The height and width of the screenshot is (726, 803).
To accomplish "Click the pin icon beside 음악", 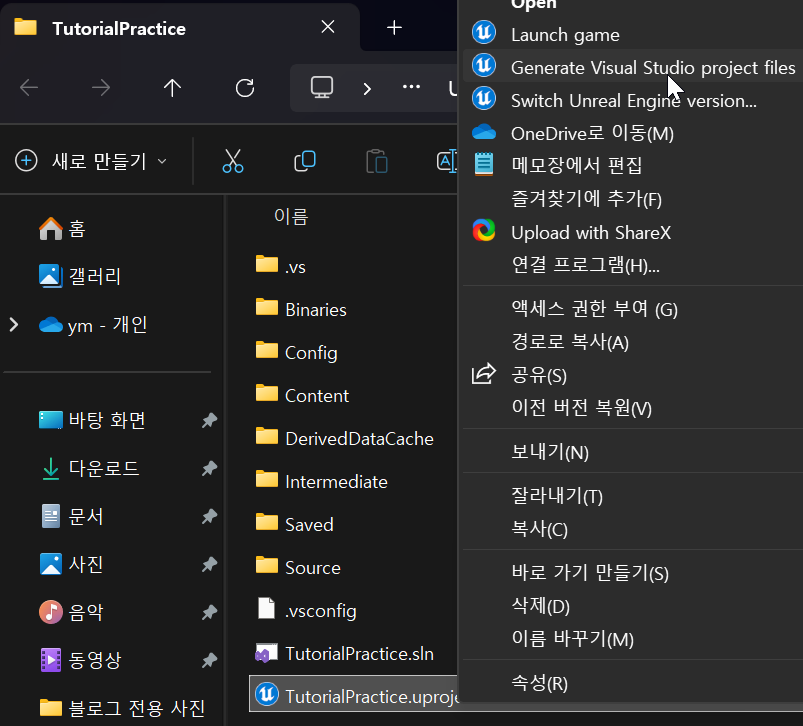I will pyautogui.click(x=209, y=612).
